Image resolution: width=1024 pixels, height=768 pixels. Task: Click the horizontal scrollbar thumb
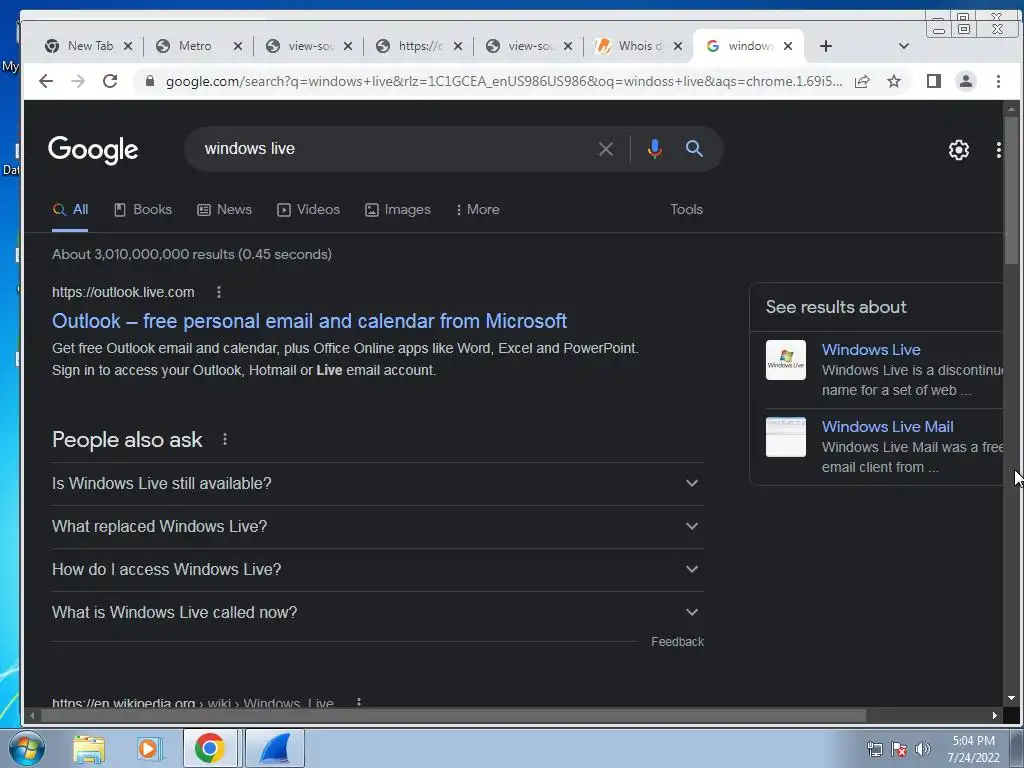(x=453, y=716)
